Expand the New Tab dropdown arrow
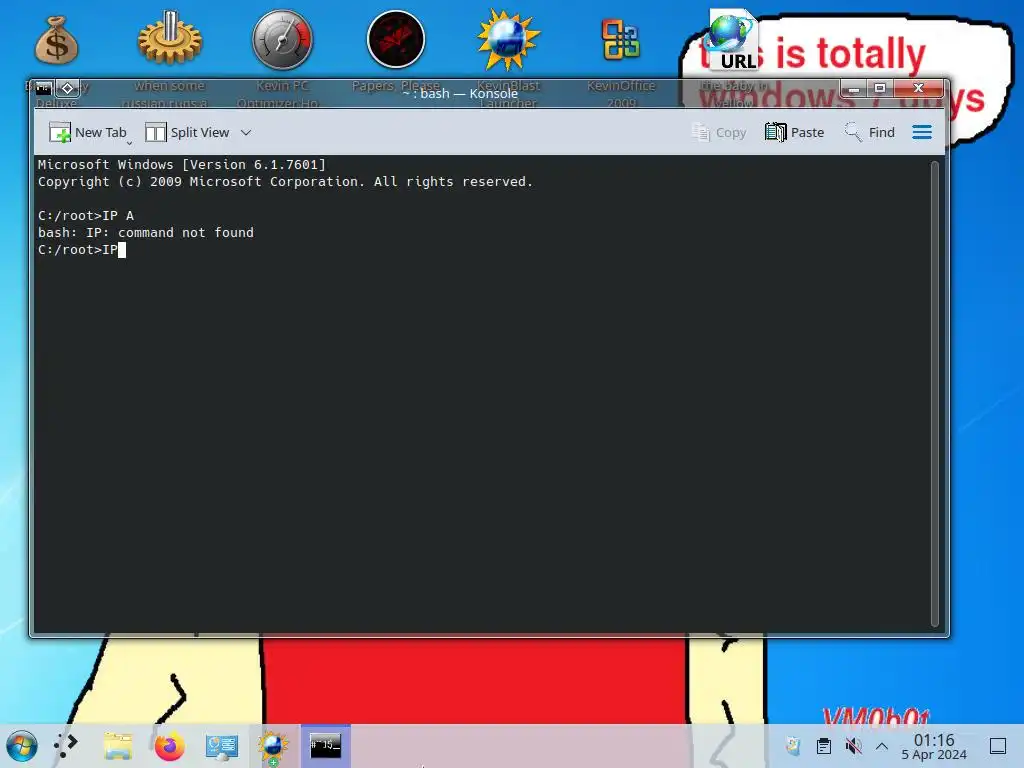 (x=129, y=143)
